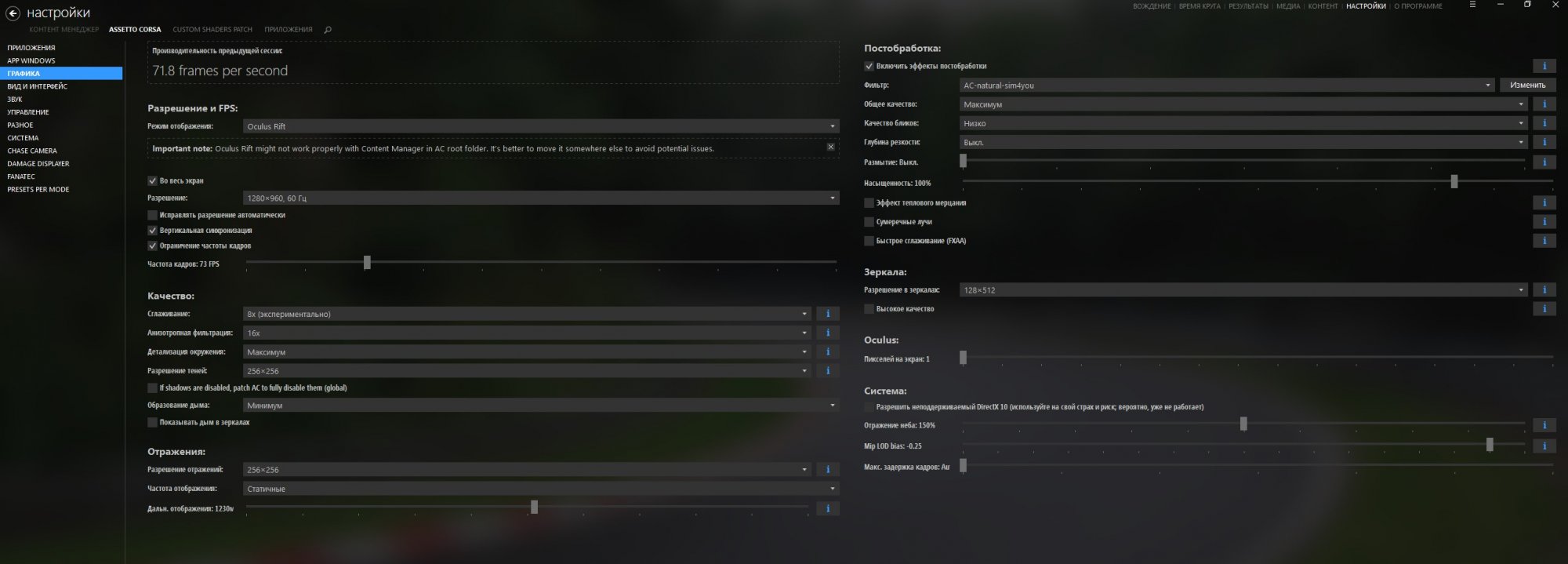This screenshot has width=1568, height=564.
Task: Open Режим отображения dropdown showing Oculus Rift
Action: pos(540,126)
